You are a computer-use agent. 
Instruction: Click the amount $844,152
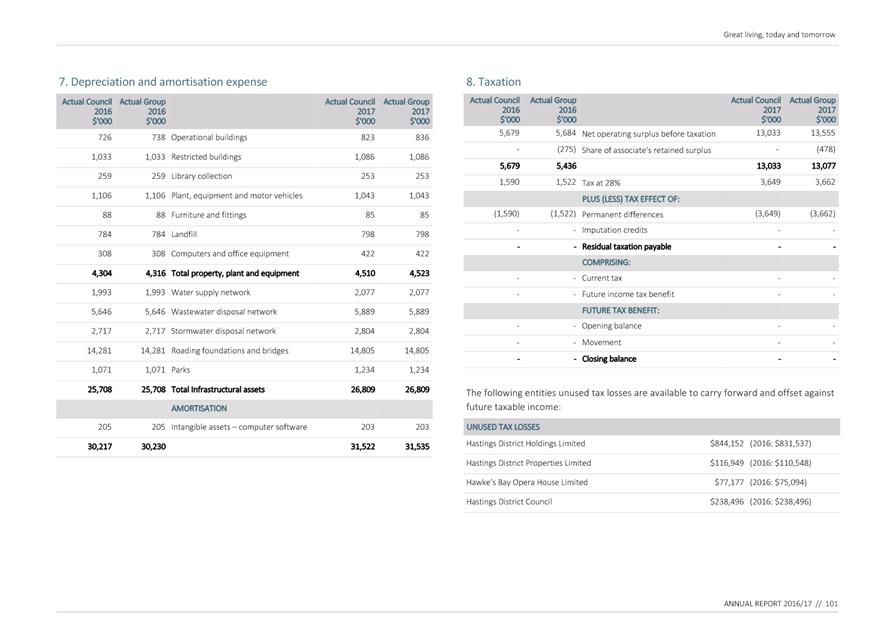pyautogui.click(x=727, y=444)
